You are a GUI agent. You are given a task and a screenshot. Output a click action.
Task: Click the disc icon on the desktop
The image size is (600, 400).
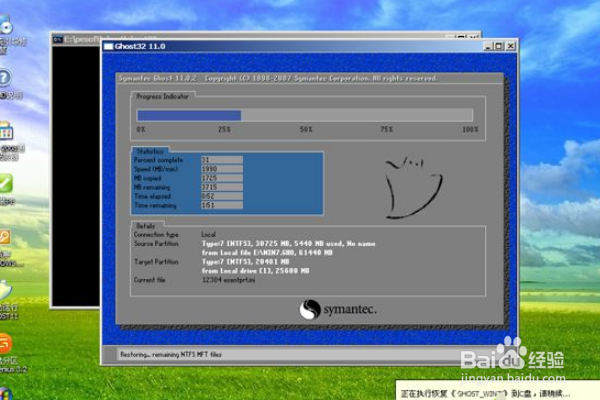5,25
